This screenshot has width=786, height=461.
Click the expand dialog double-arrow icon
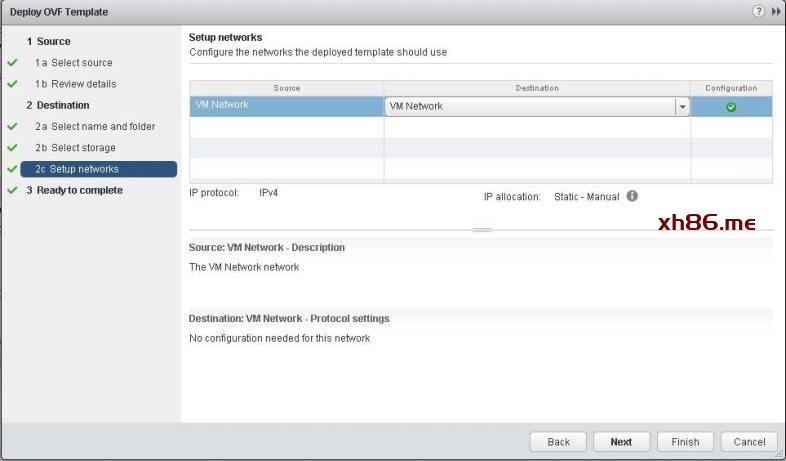pos(775,11)
